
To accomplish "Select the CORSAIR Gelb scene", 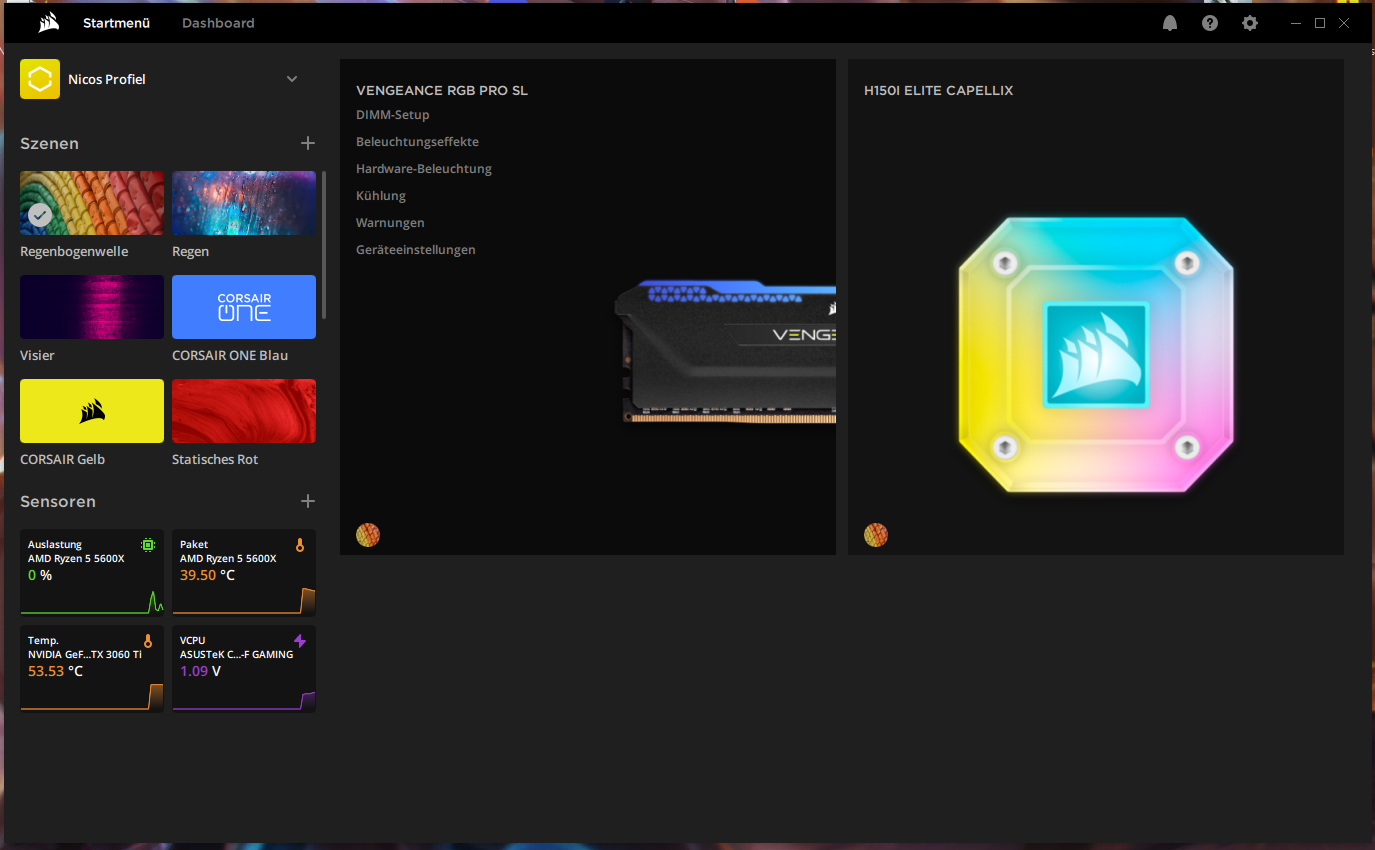I will 92,411.
